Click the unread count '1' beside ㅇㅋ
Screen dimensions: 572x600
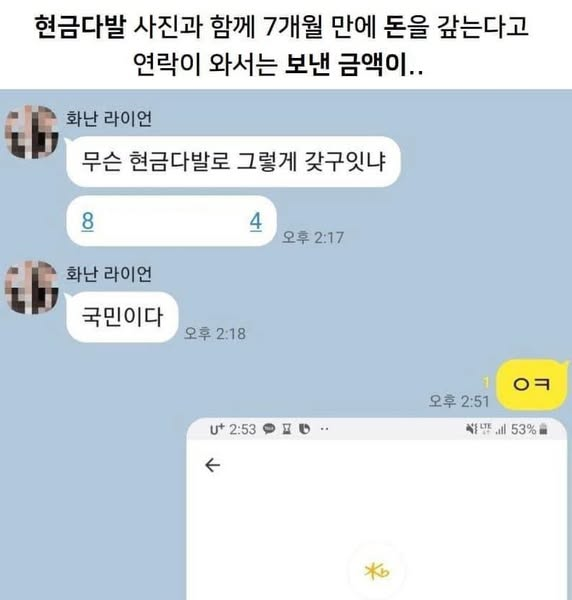pos(486,382)
